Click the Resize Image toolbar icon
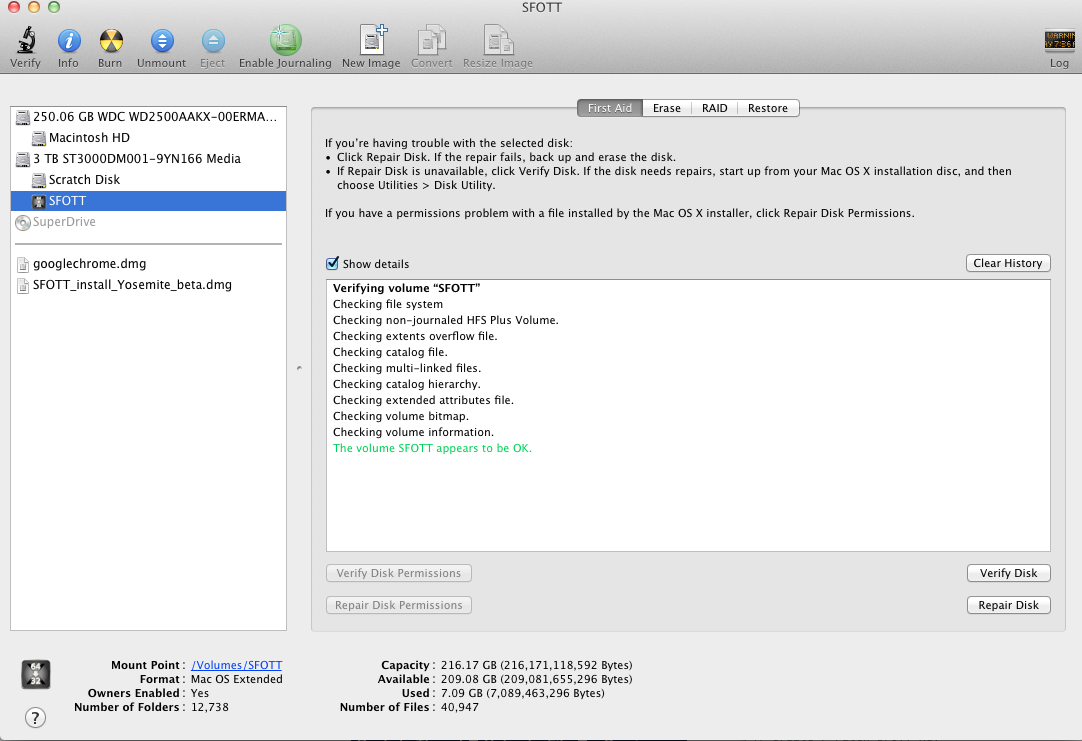This screenshot has height=741, width=1082. [x=498, y=40]
